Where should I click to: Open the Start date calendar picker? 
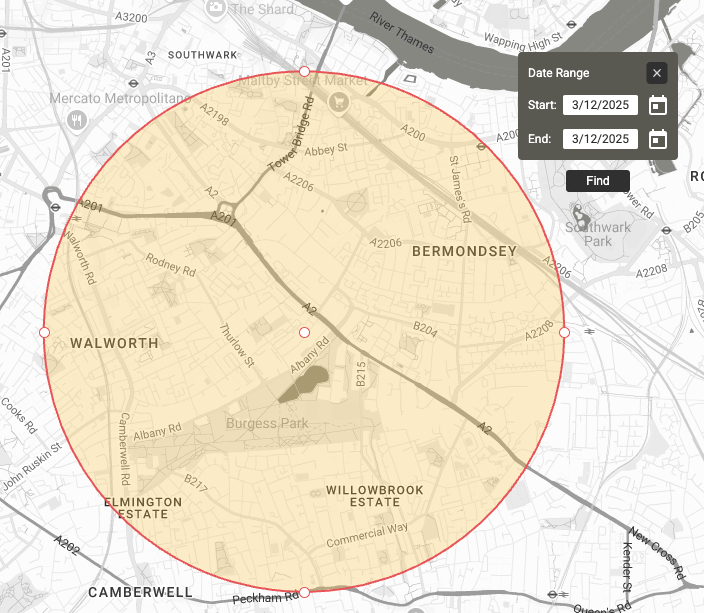click(657, 105)
